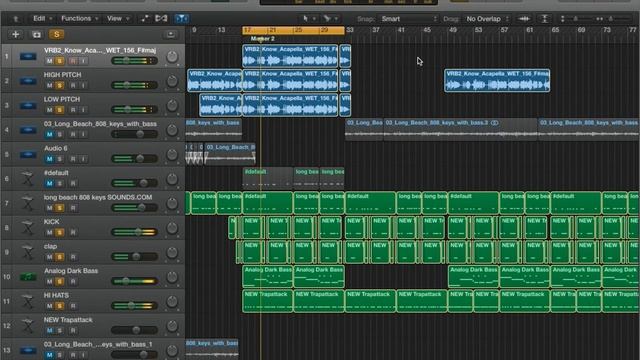Toggle the global Solo button in track header
Screen dimensions: 640x360
click(x=57, y=35)
